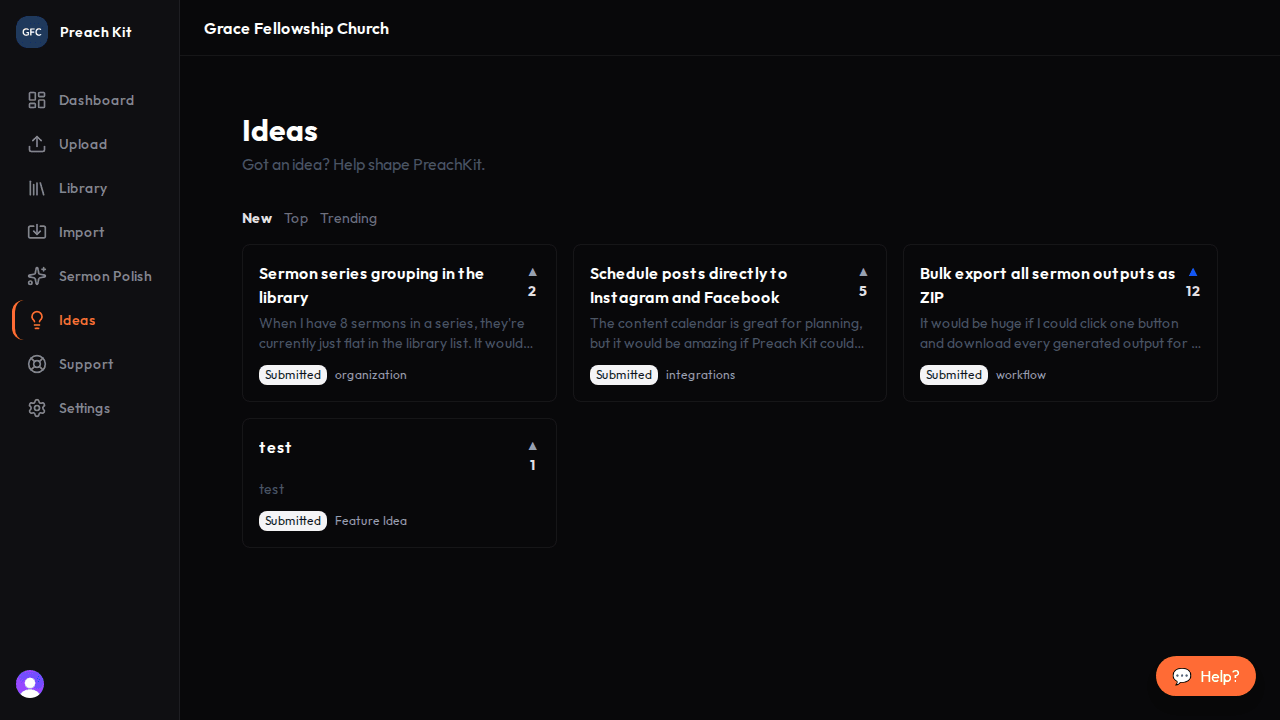This screenshot has width=1280, height=720.
Task: Open the Library books icon
Action: 37,188
